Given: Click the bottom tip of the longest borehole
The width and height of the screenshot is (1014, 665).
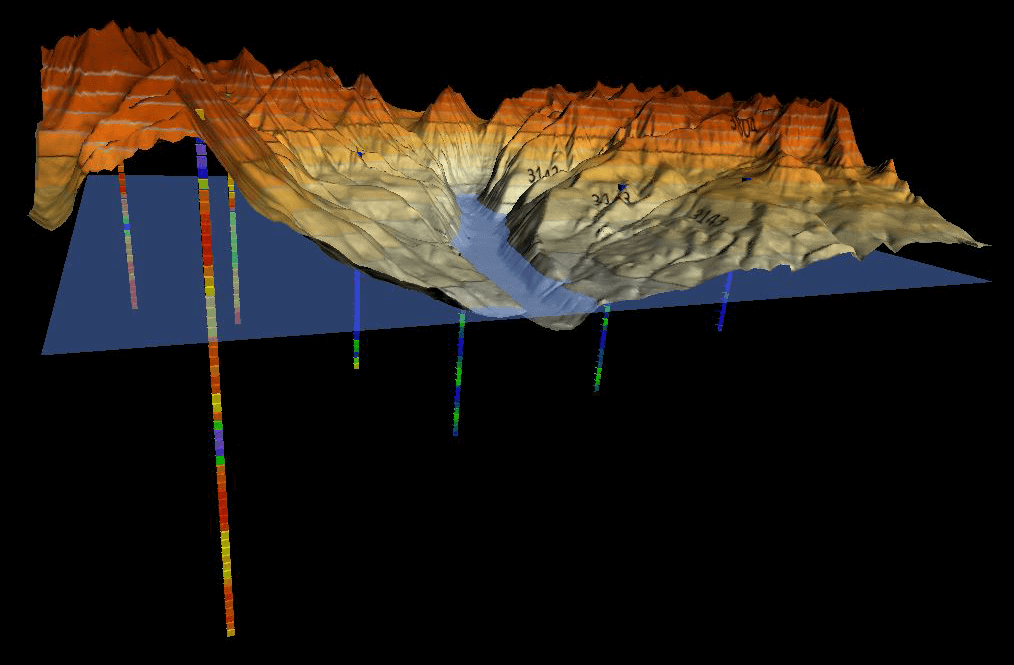Looking at the screenshot, I should pos(230,631).
